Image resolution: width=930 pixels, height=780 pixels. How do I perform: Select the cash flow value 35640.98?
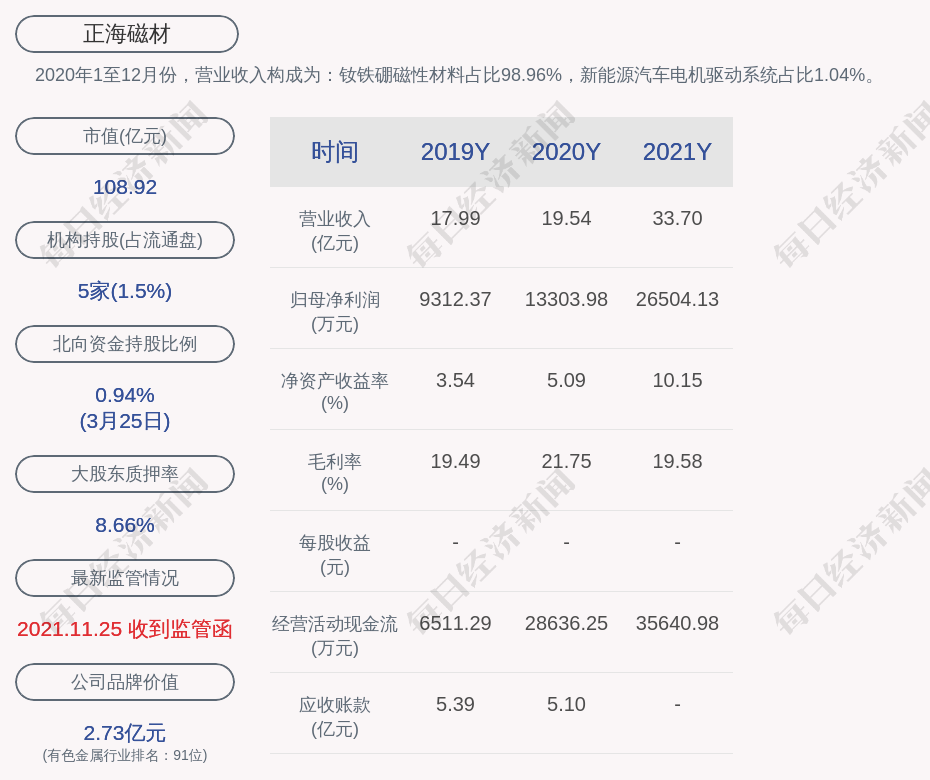click(x=677, y=623)
